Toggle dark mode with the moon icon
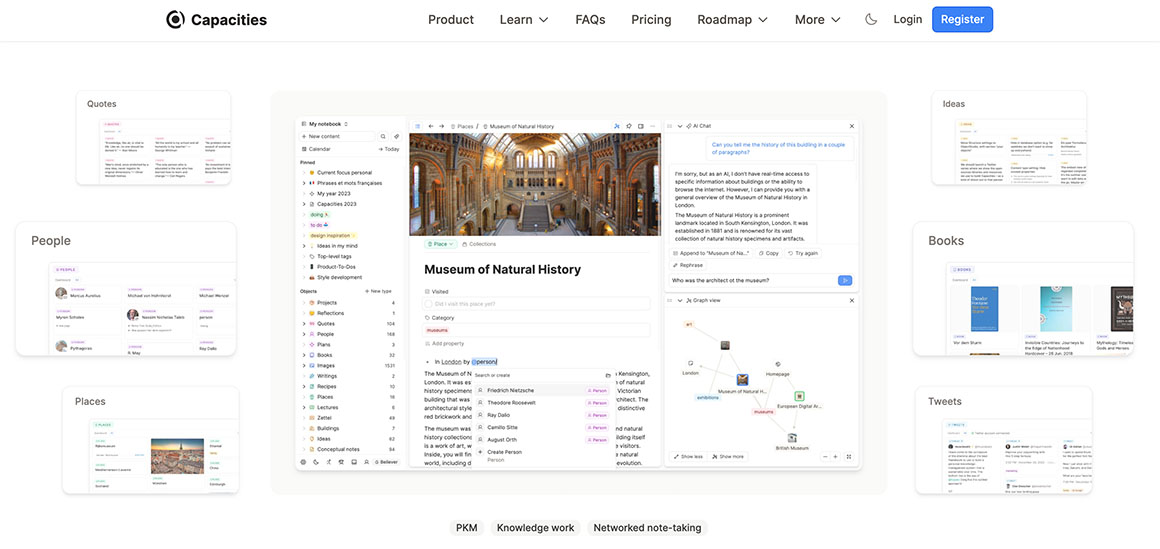The width and height of the screenshot is (1160, 549). [x=870, y=19]
